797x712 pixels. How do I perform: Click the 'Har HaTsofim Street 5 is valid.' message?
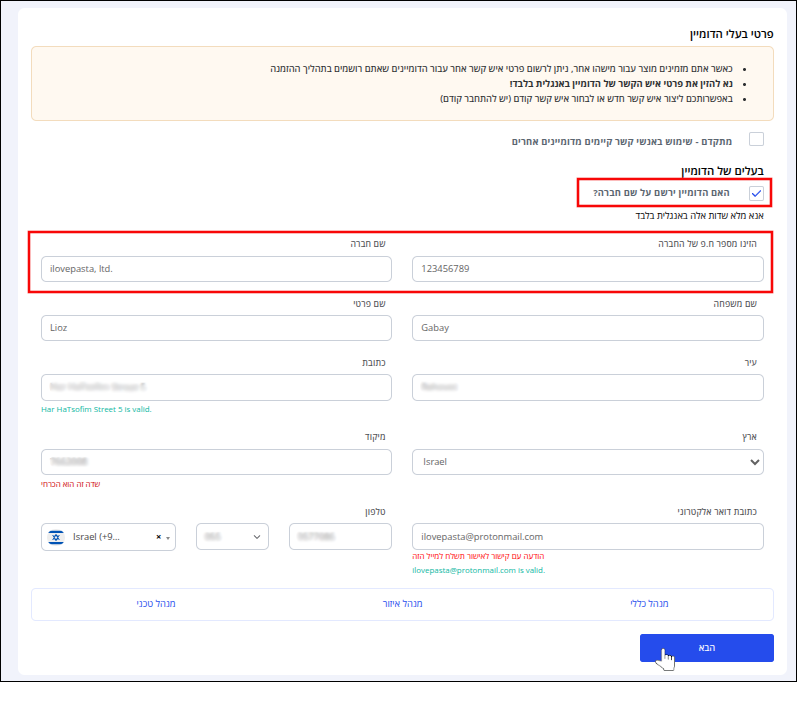[x=96, y=409]
